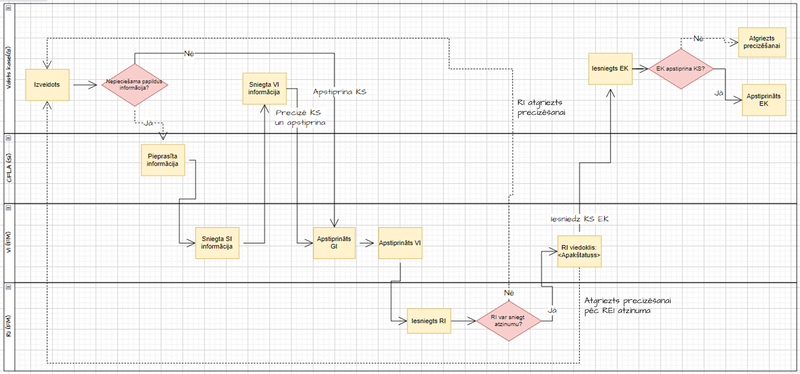Collapse the RI (FM) swimlane

9,287
